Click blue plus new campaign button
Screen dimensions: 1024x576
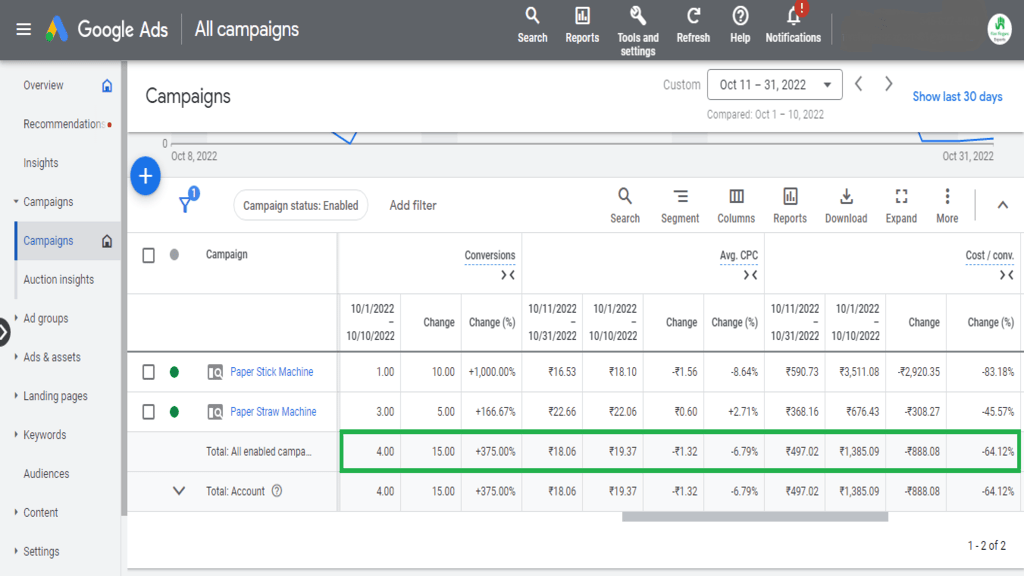click(x=145, y=176)
